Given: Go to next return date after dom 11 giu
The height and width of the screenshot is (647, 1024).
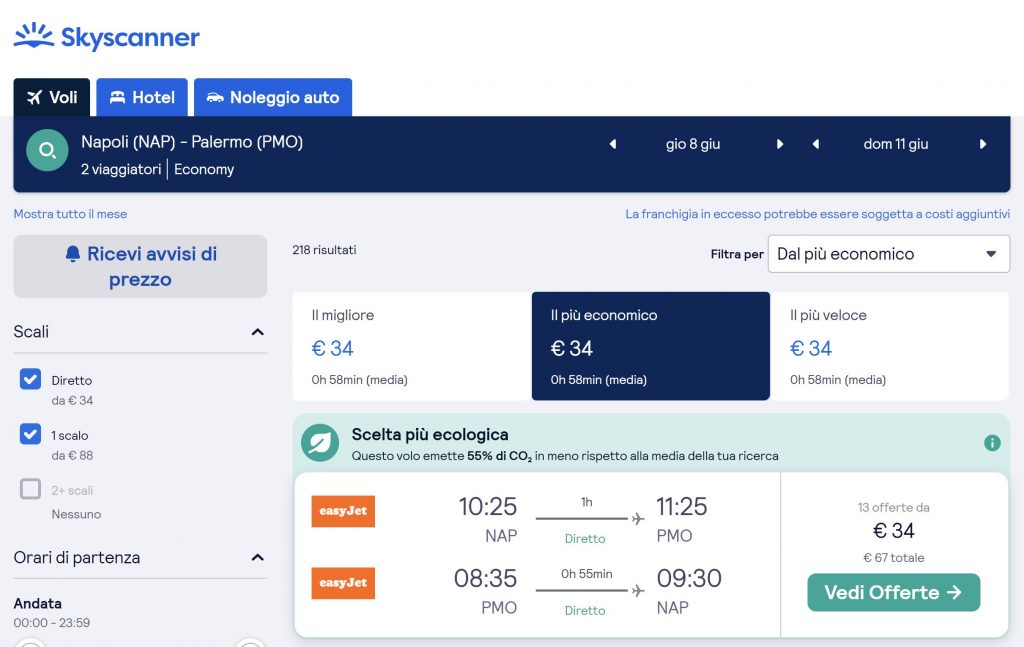Looking at the screenshot, I should click(x=983, y=144).
